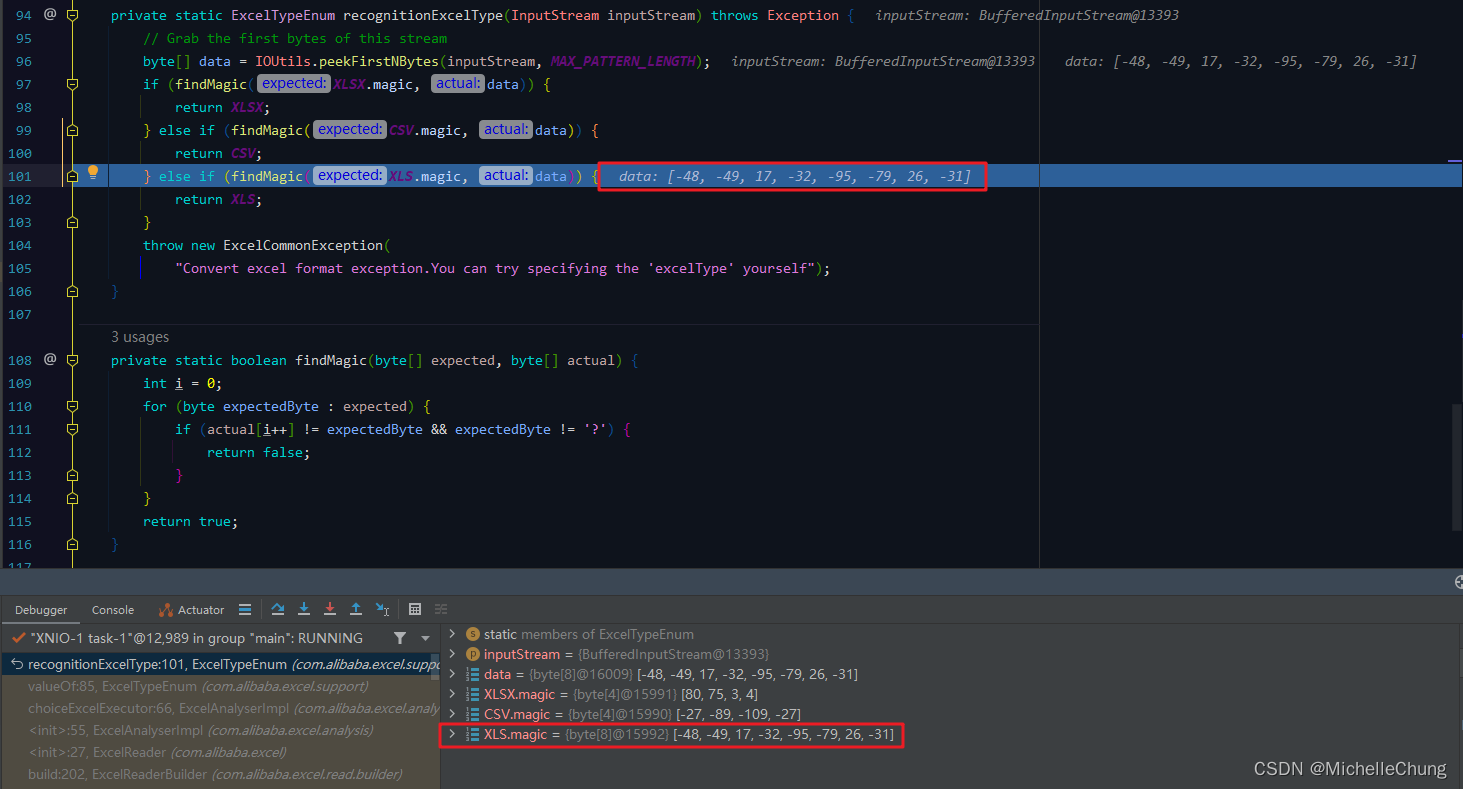Click "return CSV;" on line 100
This screenshot has height=789, width=1463.
219,153
